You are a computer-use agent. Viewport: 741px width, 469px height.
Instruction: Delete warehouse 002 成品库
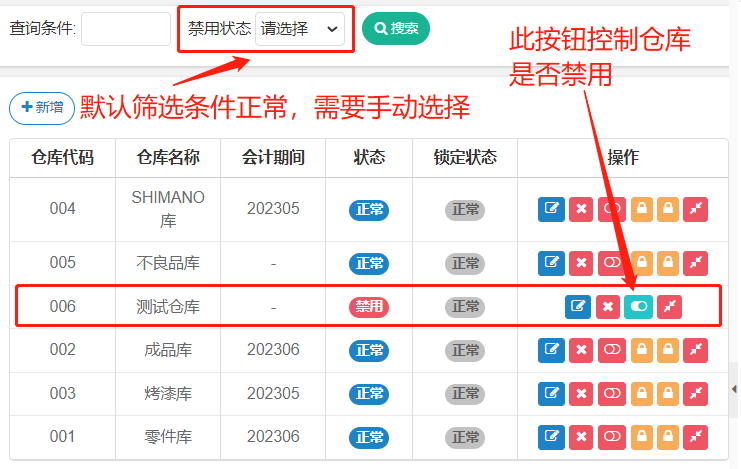[x=581, y=350]
